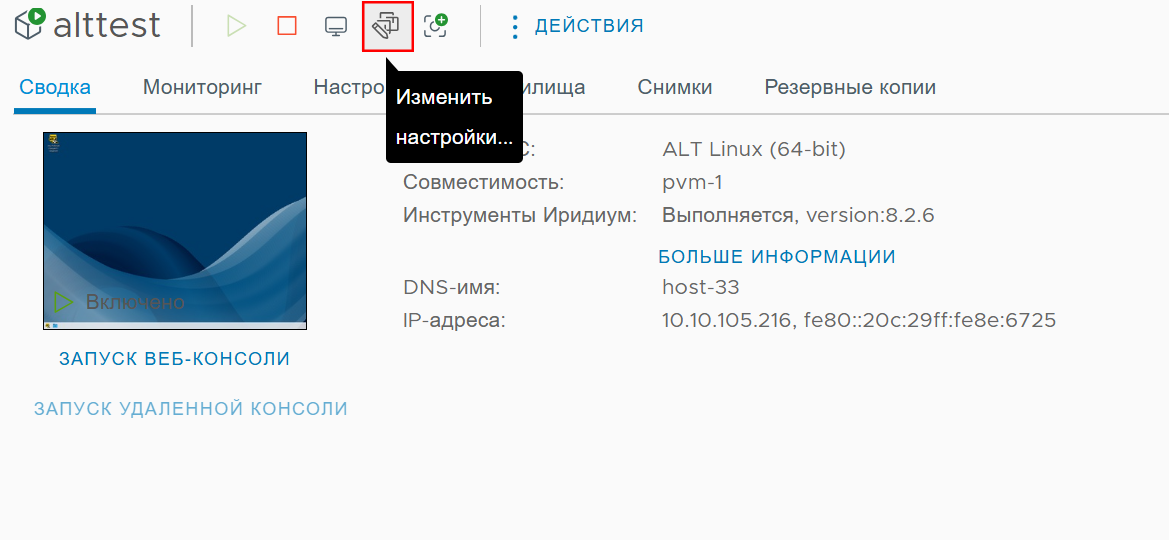
Task: Click БОЛЬШЕ ИНФОРМАЦИИ link
Action: pyautogui.click(x=777, y=257)
